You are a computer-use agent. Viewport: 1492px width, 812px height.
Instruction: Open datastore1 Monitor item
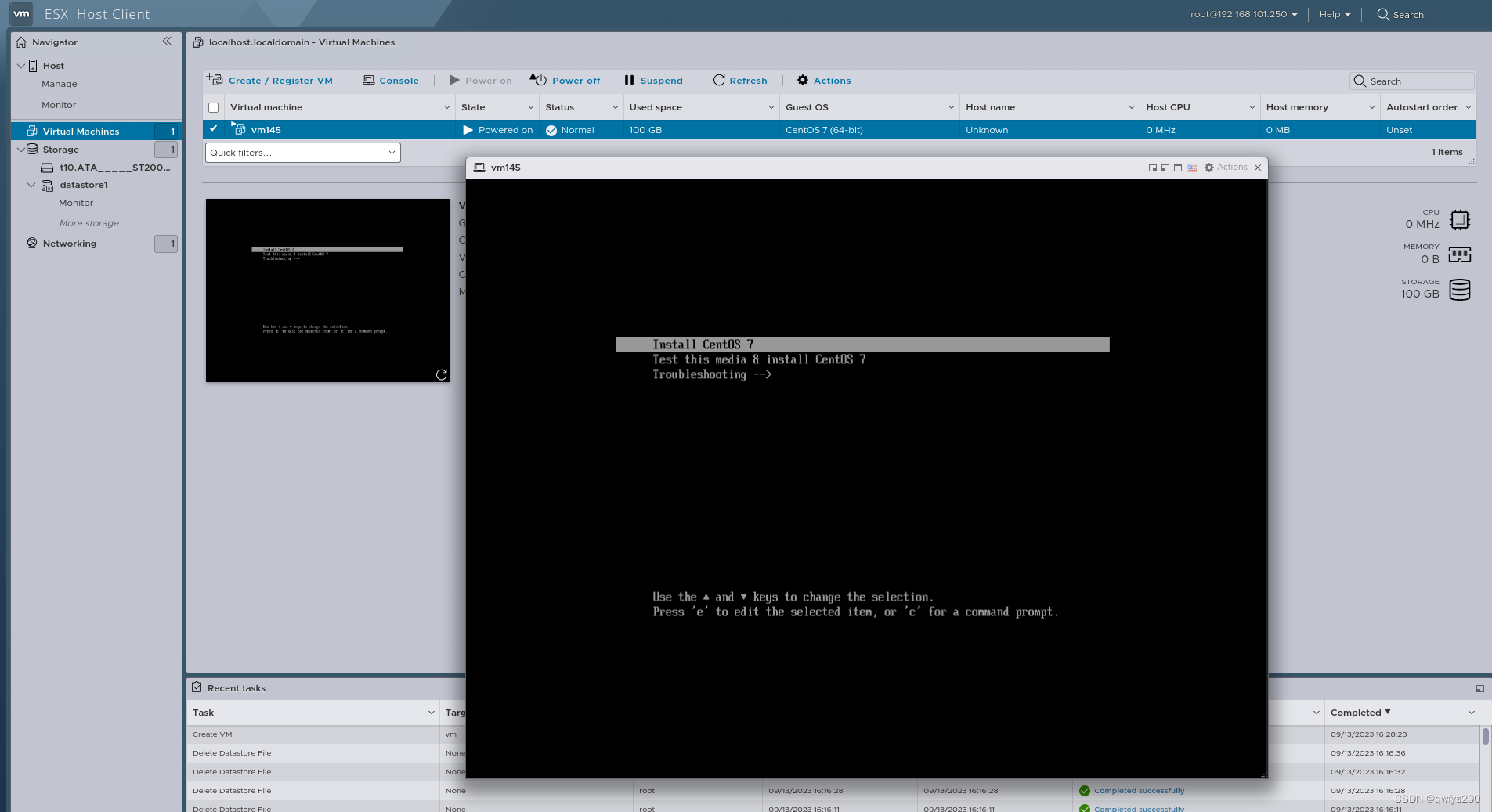click(x=76, y=203)
